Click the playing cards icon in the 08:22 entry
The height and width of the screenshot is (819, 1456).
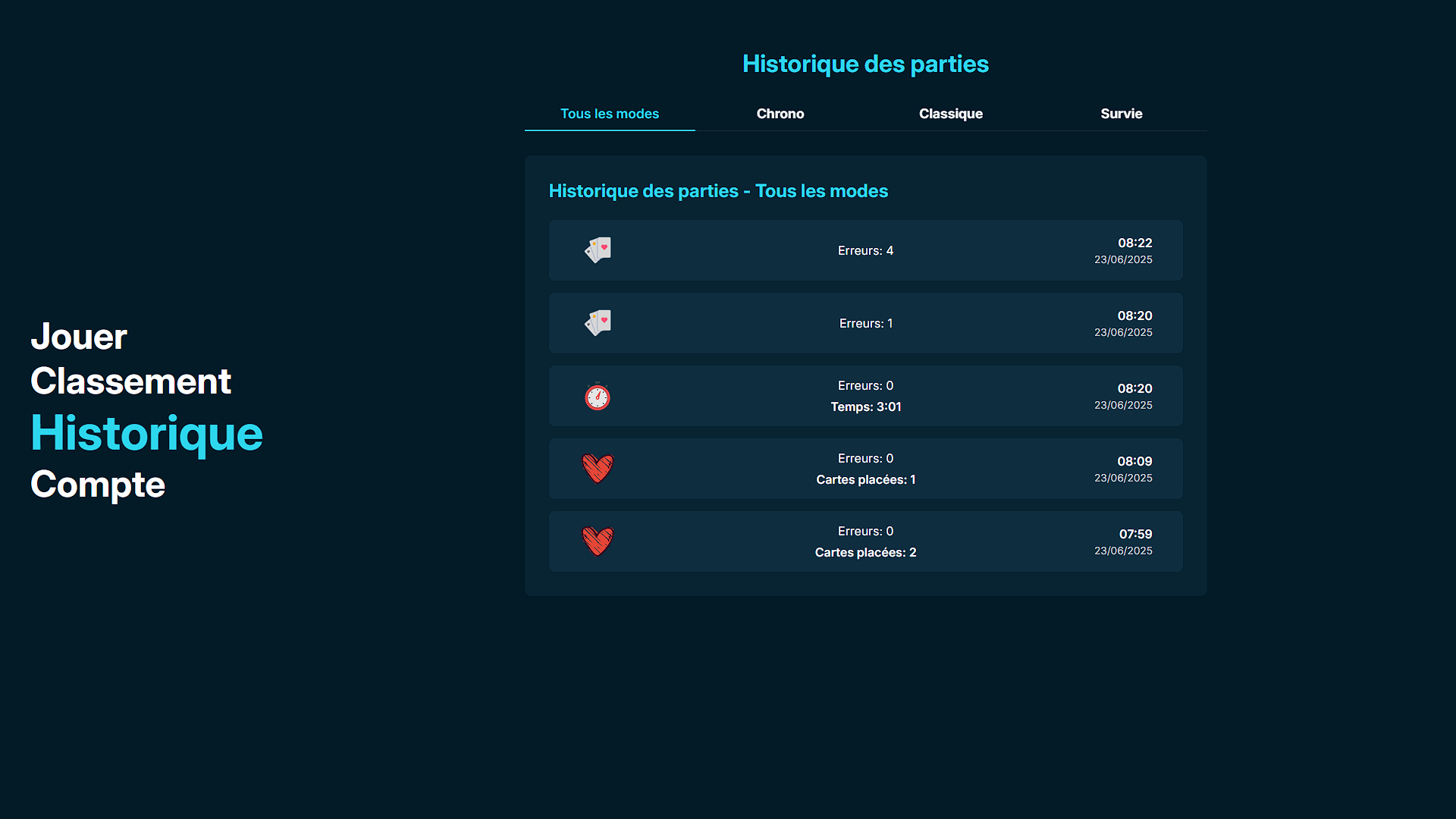pos(598,249)
